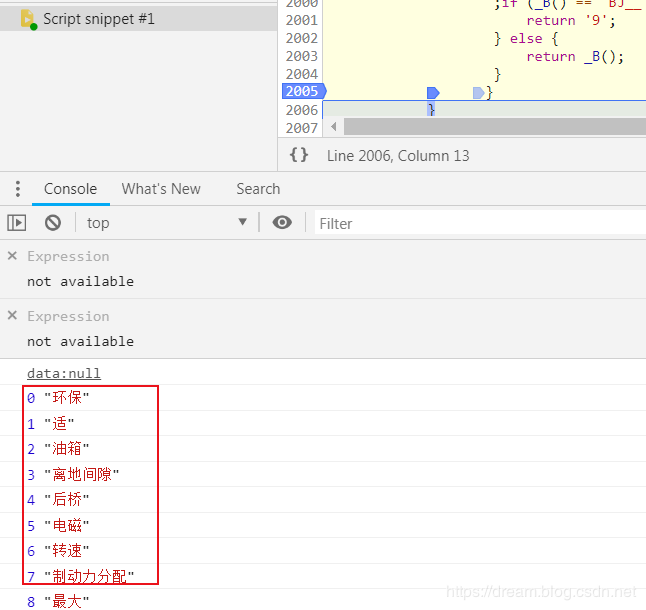Edit the first Expression placeholder field
The width and height of the screenshot is (646, 610).
[x=68, y=257]
